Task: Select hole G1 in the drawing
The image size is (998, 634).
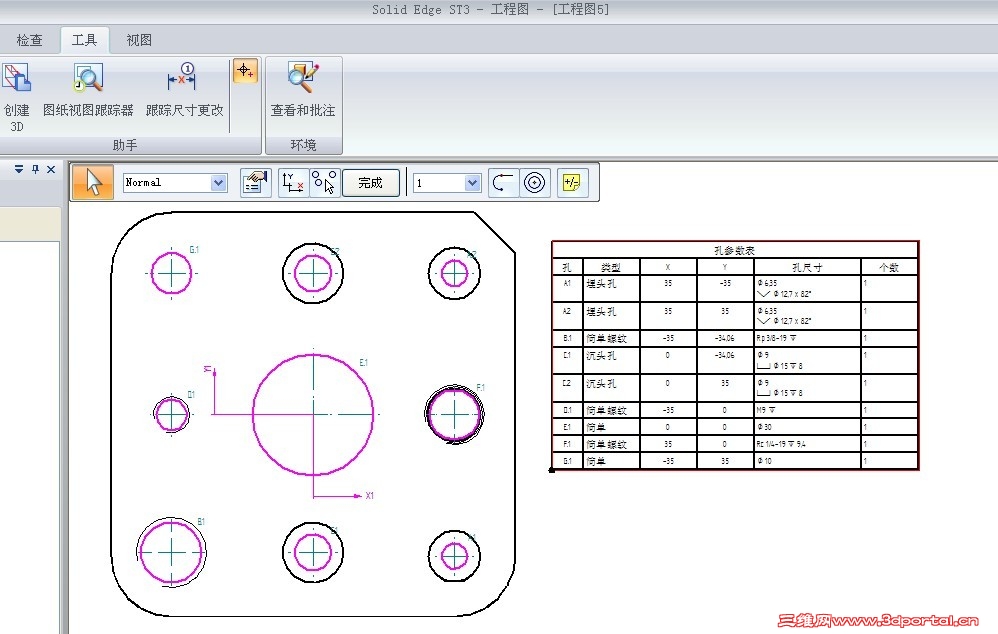Action: (171, 273)
